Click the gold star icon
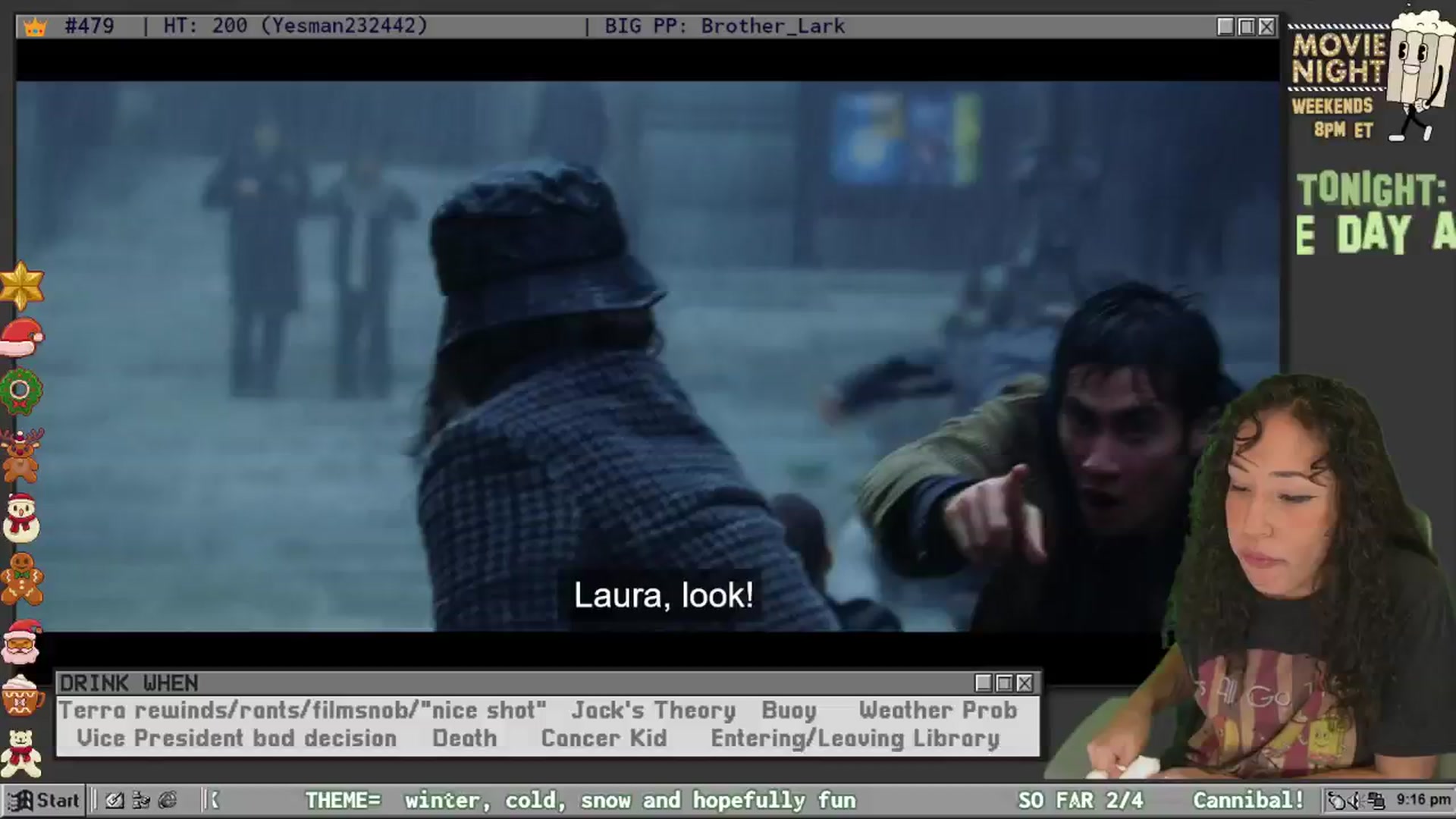1456x819 pixels. coord(21,286)
